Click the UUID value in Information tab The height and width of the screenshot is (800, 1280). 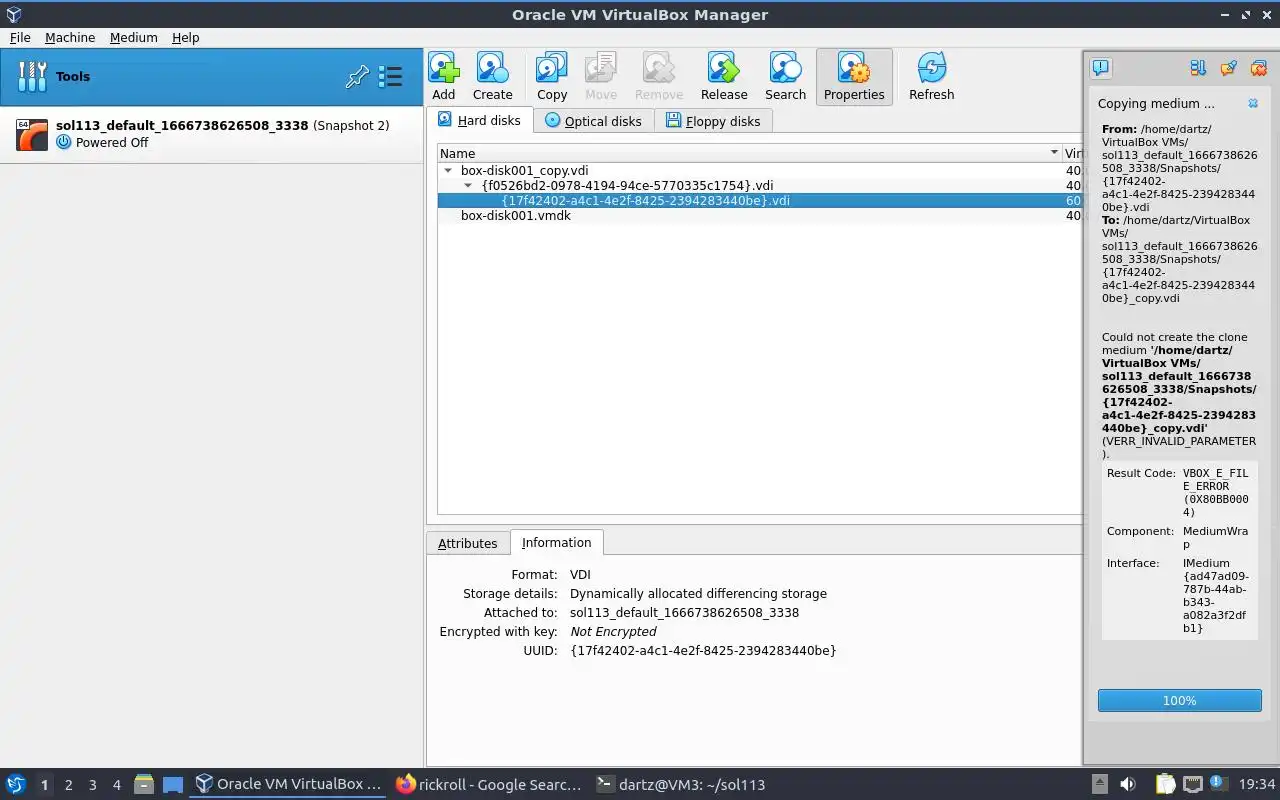[x=703, y=651]
